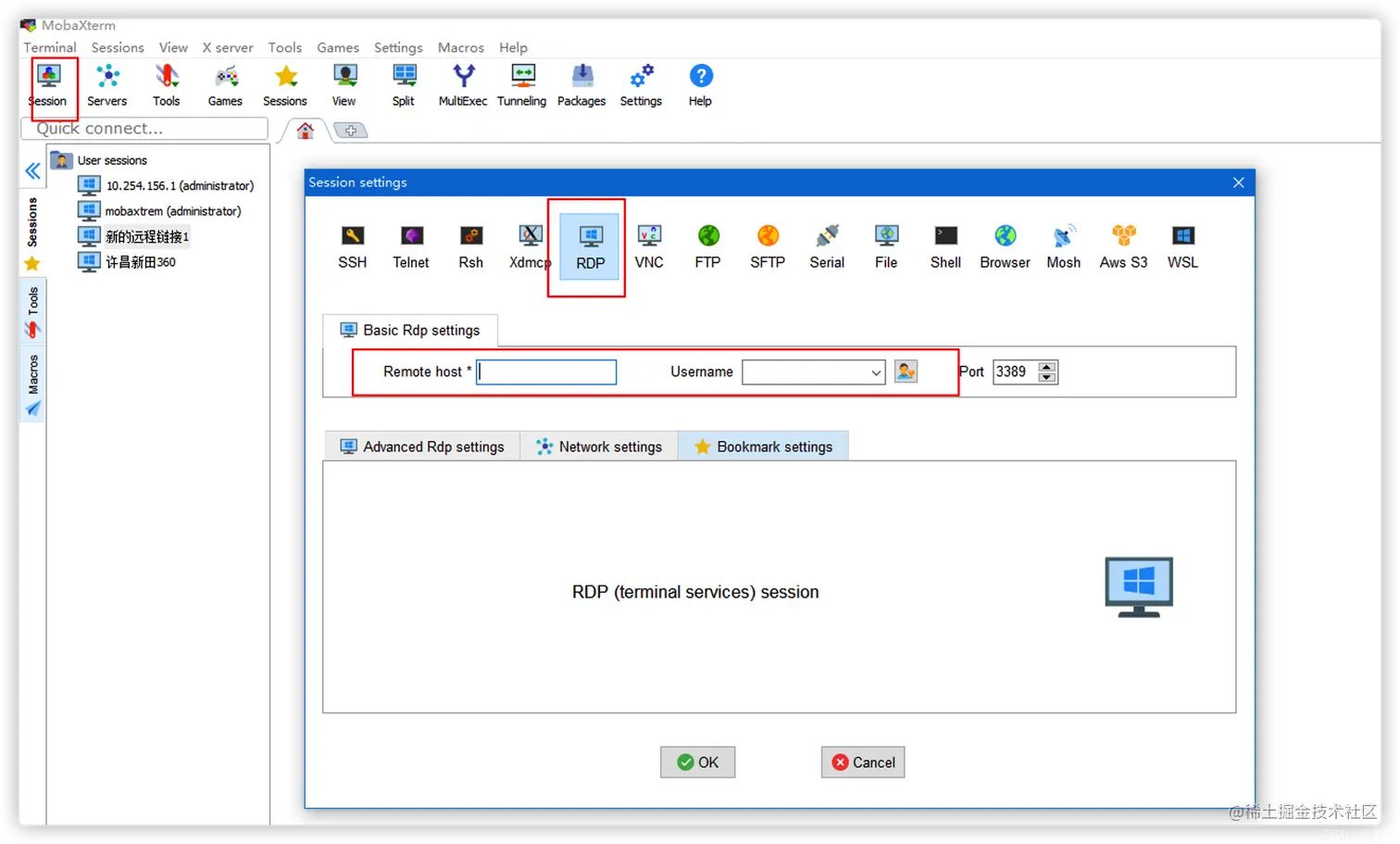Select the Basic Rdp settings tab
The width and height of the screenshot is (1400, 844).
410,331
